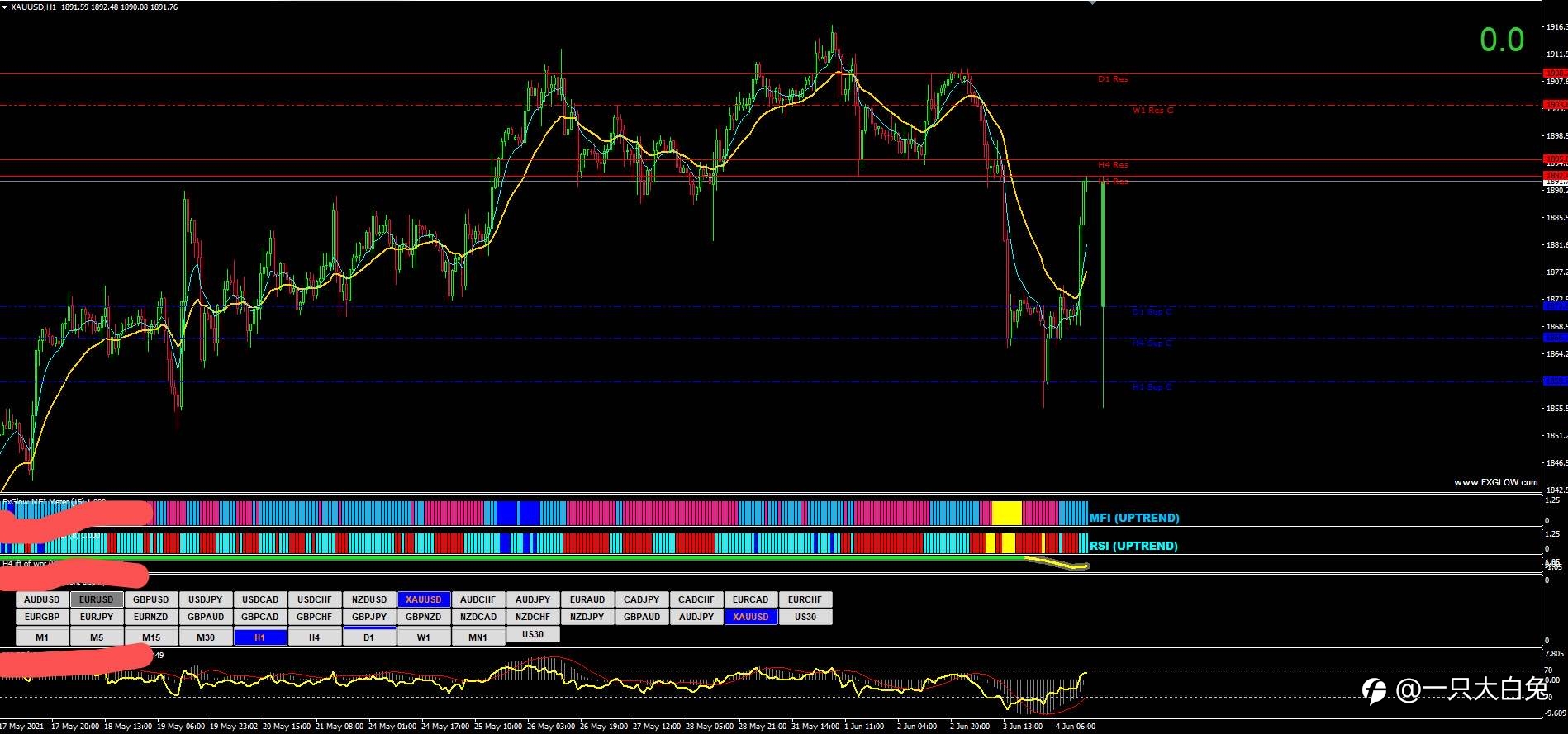Toggle the D1 timeframe button
The image size is (1568, 734).
point(368,637)
